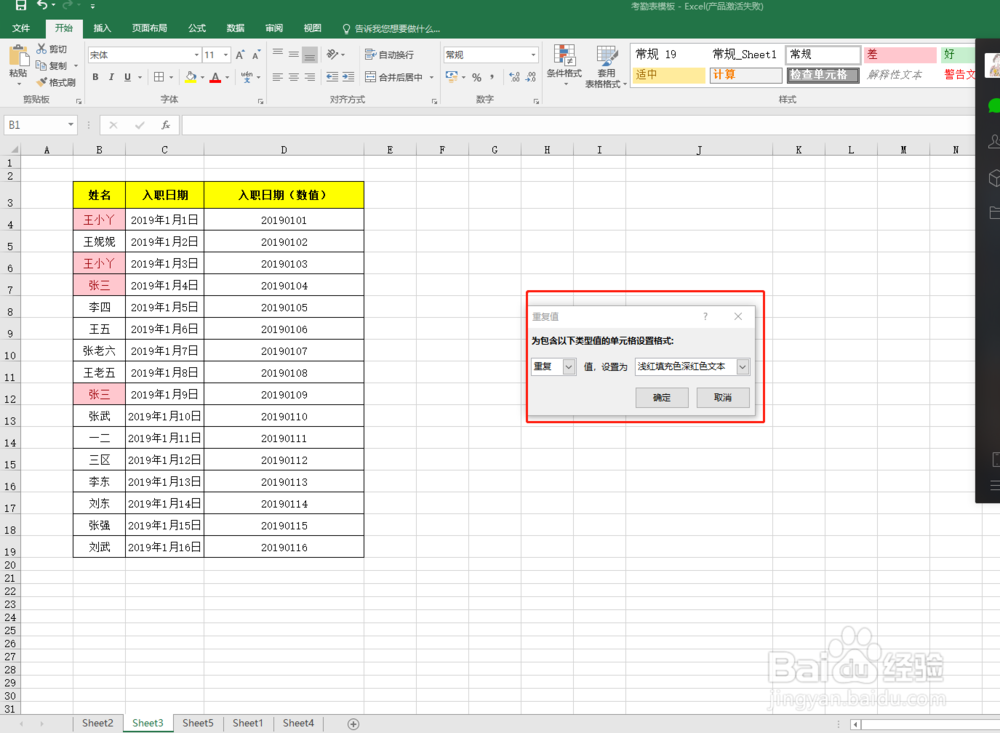Open Format as Table gallery
The height and width of the screenshot is (733, 1000).
coord(607,66)
